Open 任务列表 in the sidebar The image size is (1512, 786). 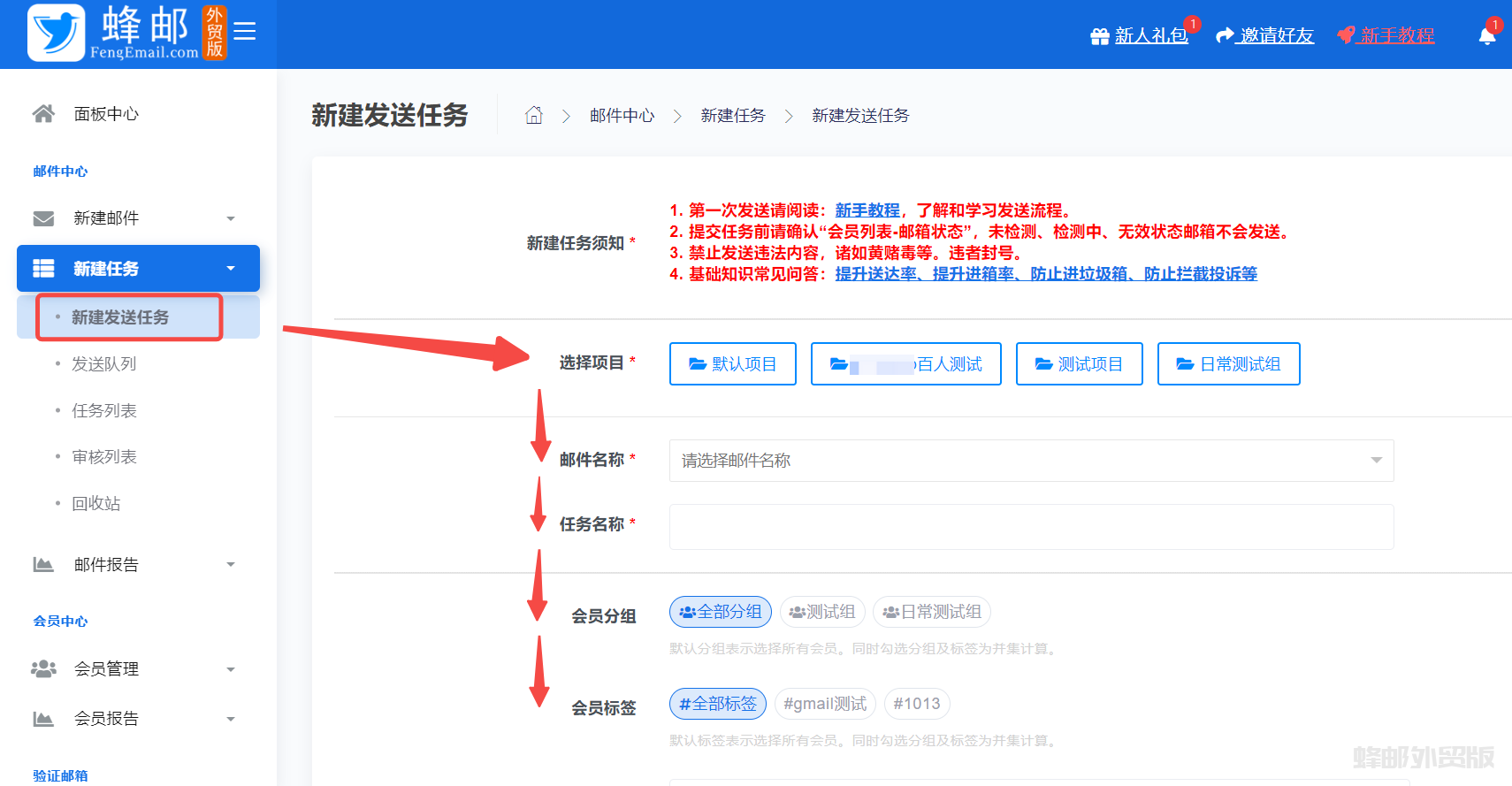pyautogui.click(x=103, y=410)
